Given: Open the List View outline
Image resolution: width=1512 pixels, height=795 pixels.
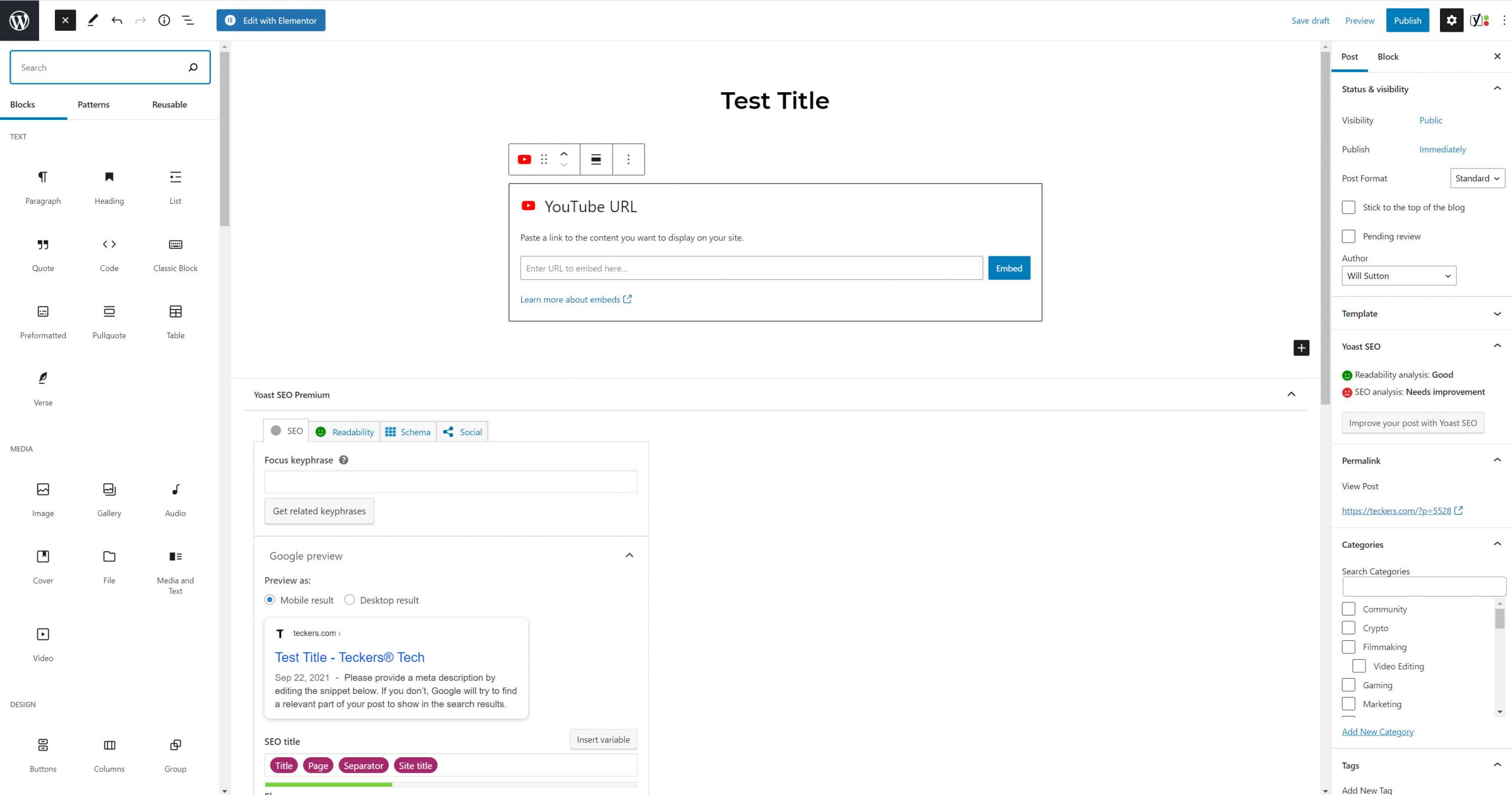Looking at the screenshot, I should pyautogui.click(x=188, y=20).
